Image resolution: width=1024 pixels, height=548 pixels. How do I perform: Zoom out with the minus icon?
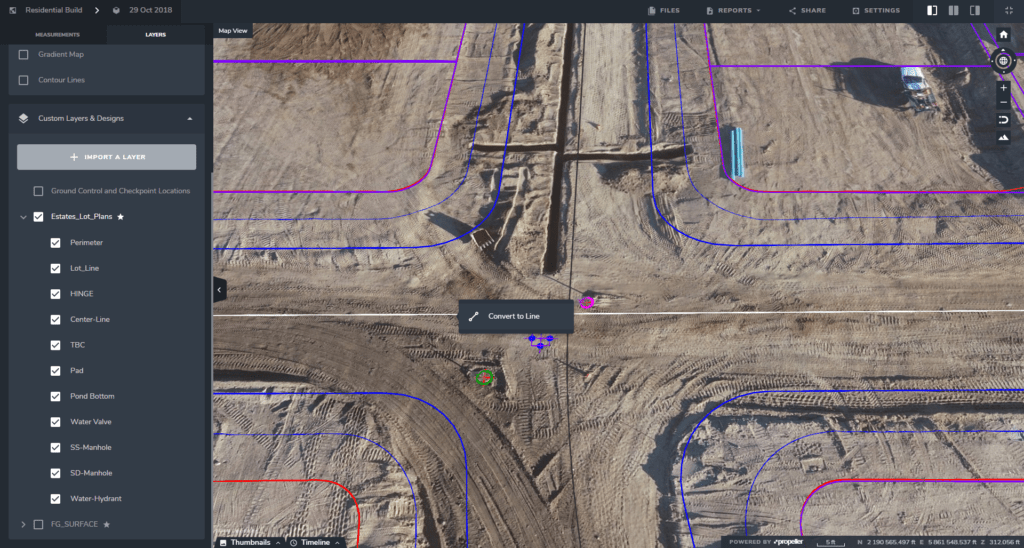tap(1003, 103)
